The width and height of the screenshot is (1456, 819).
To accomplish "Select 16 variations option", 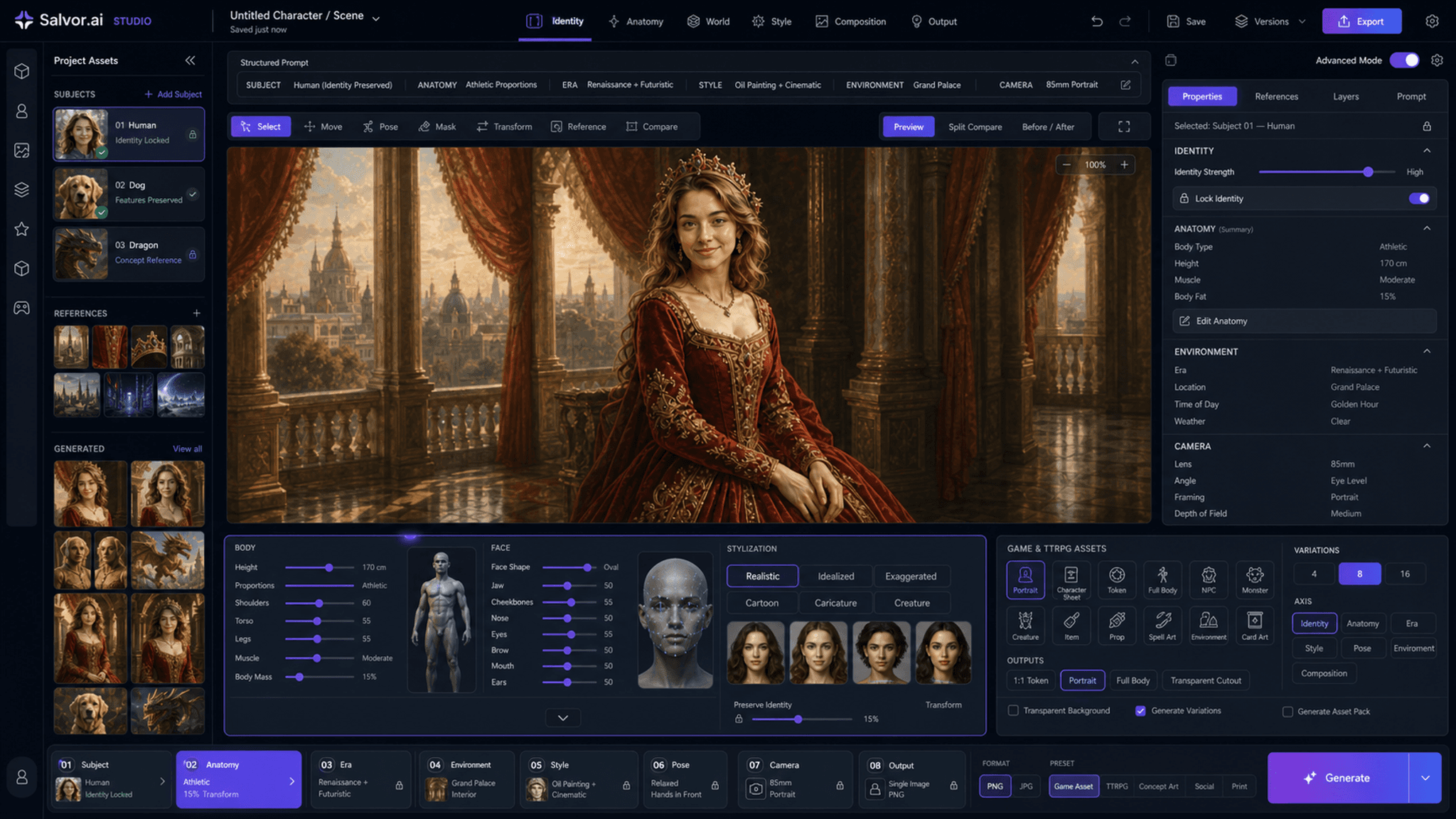I will pyautogui.click(x=1405, y=574).
